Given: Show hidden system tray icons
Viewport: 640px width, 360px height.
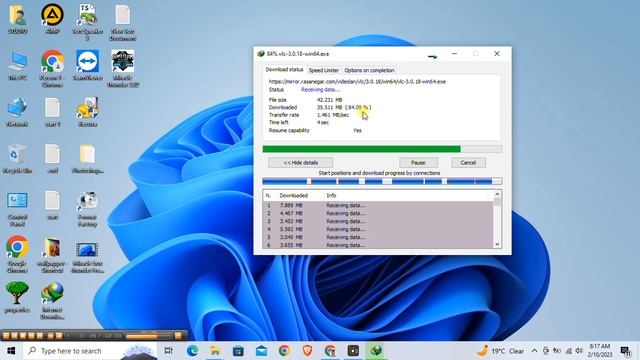Looking at the screenshot, I should [x=534, y=351].
